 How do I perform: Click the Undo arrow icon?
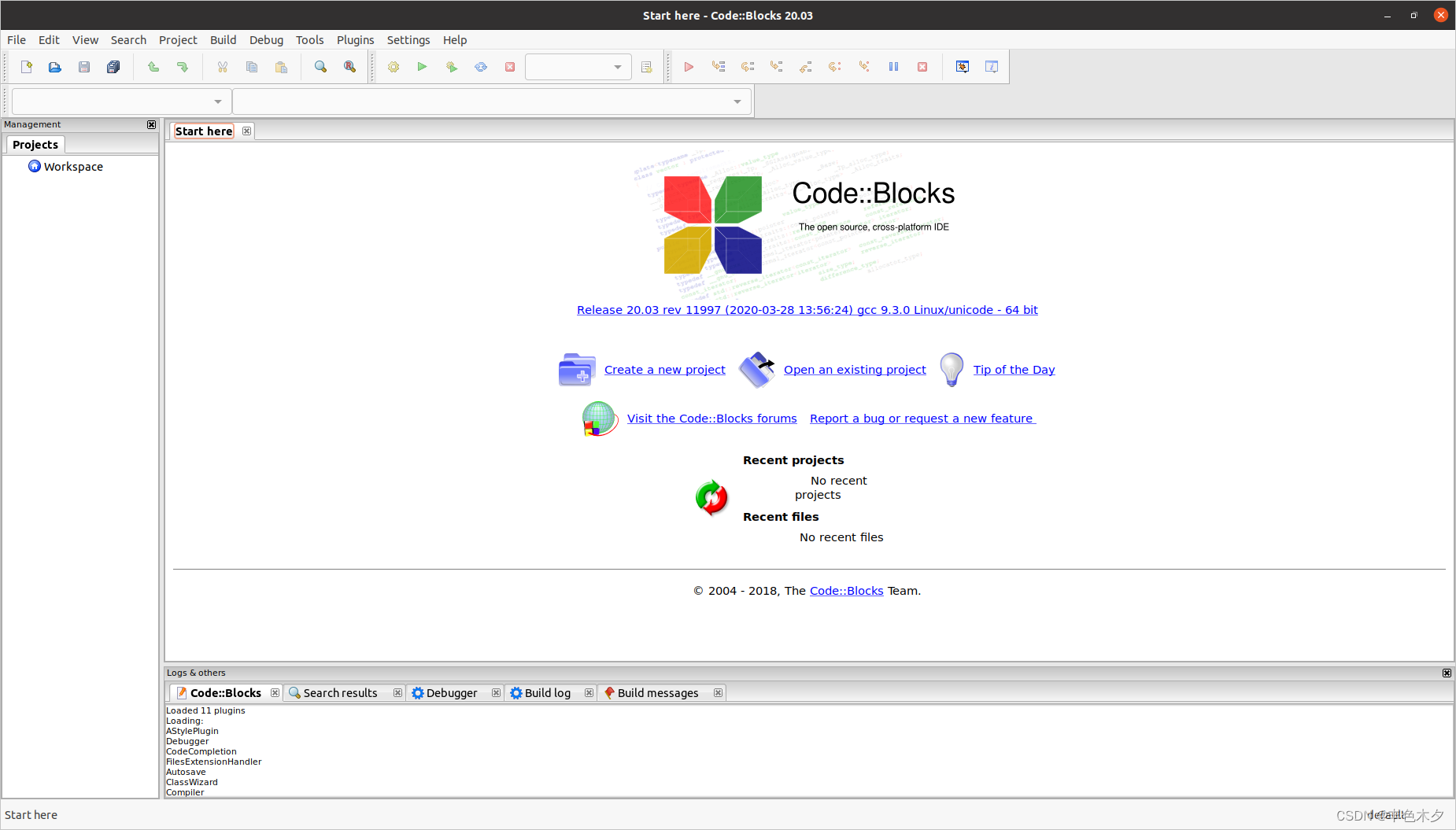(153, 67)
